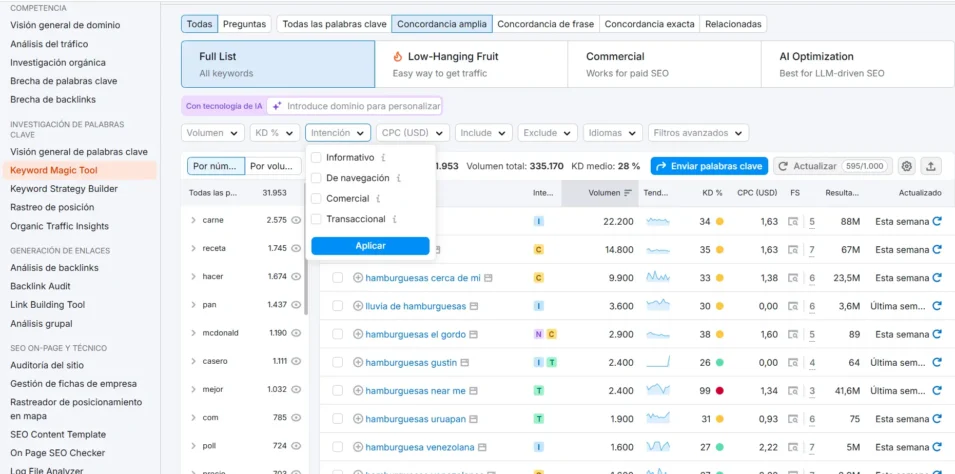The image size is (955, 474).
Task: Open the Include filter dropdown
Action: point(484,133)
